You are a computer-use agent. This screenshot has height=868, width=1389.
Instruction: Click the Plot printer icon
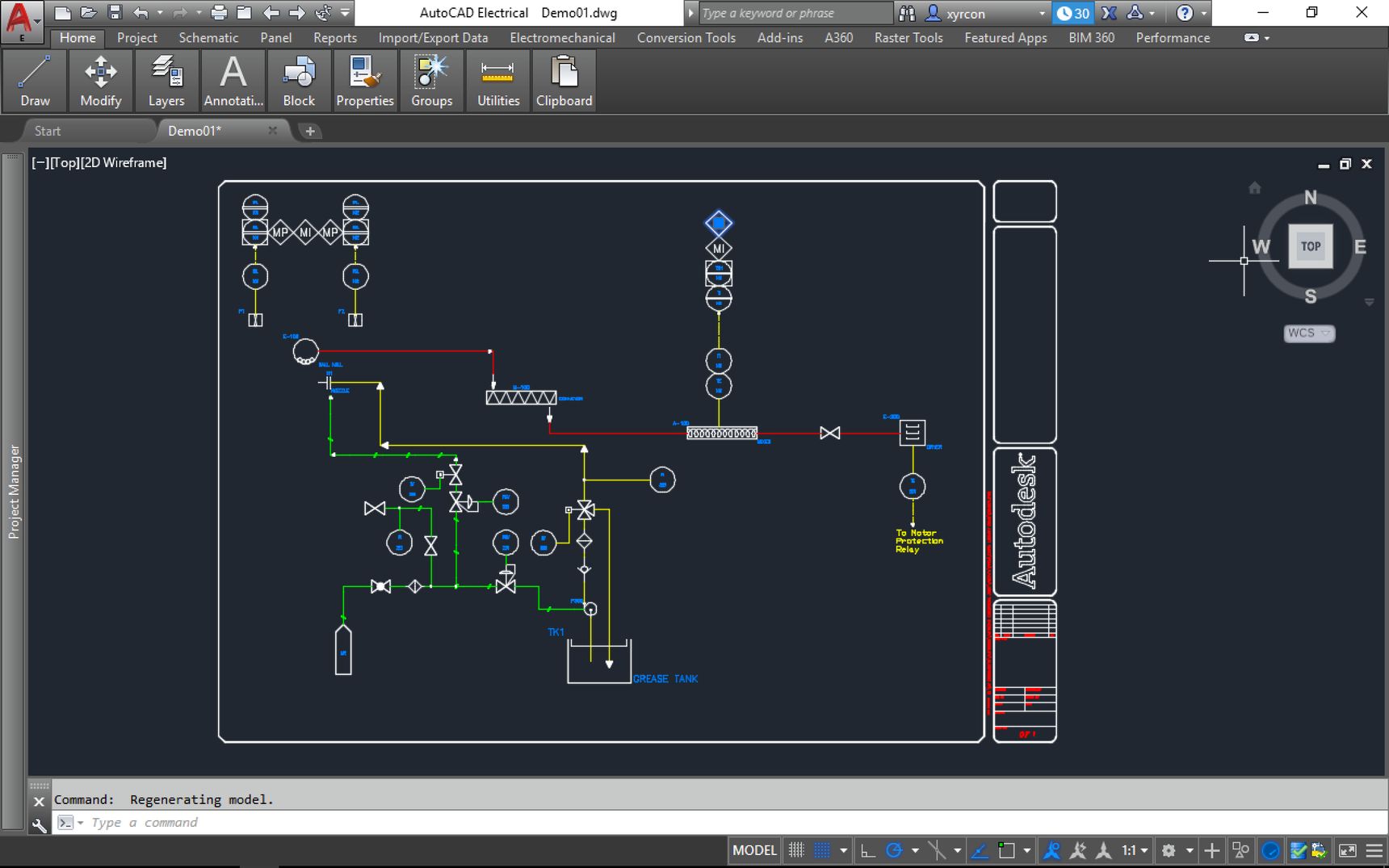click(218, 13)
